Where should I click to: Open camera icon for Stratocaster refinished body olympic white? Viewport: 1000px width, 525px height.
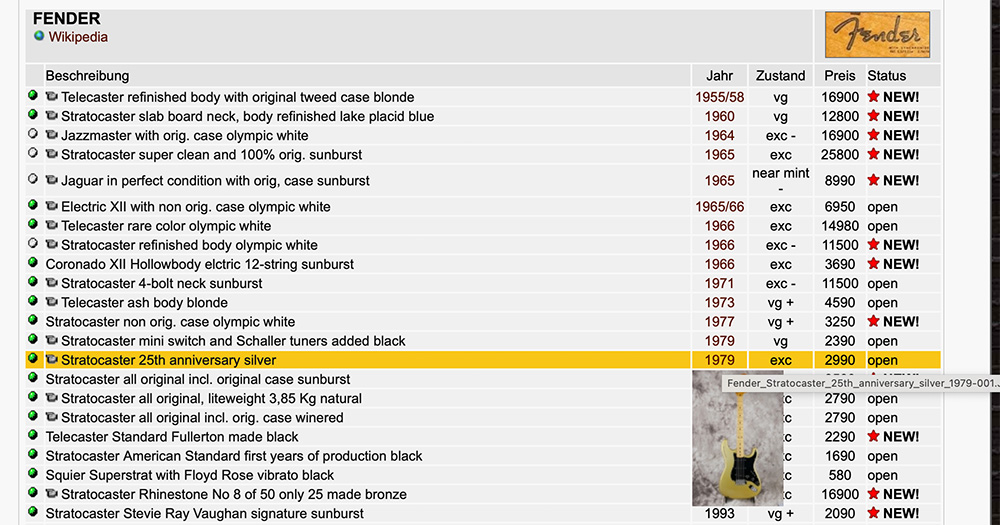(52, 245)
